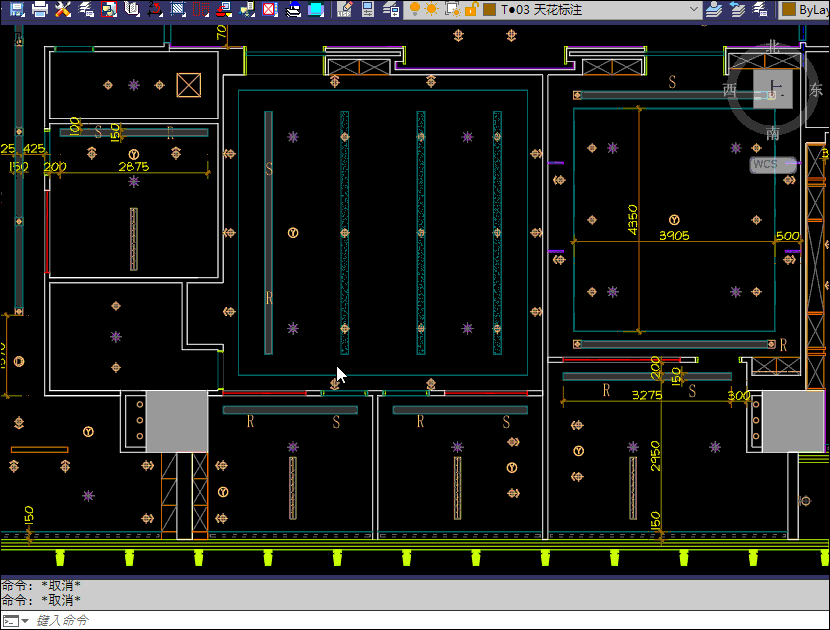This screenshot has height=630, width=830.
Task: Toggle layer on/off light bulb
Action: [x=415, y=9]
